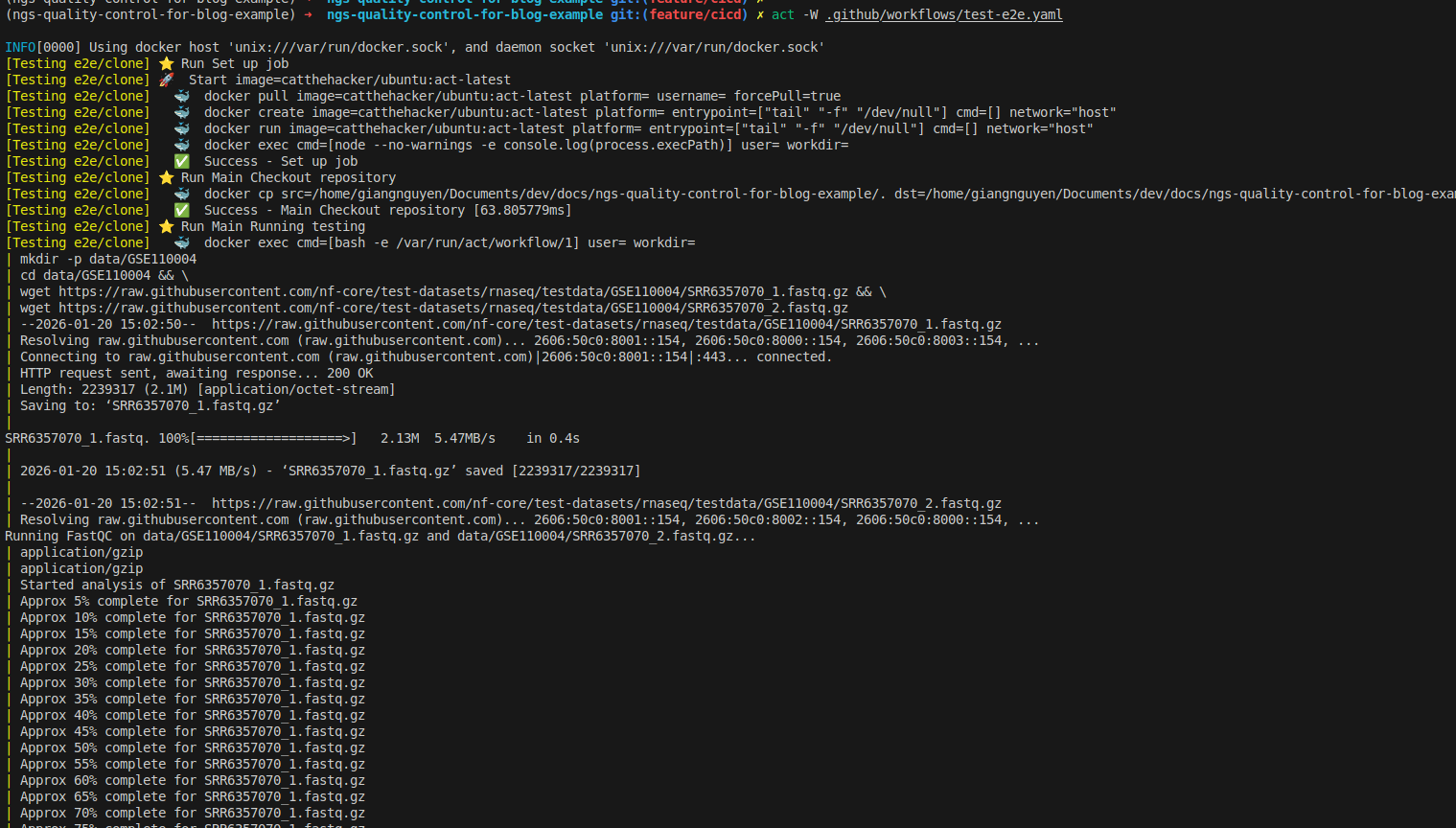
Task: Click the star icon beside "Run Set up job"
Action: tap(166, 63)
